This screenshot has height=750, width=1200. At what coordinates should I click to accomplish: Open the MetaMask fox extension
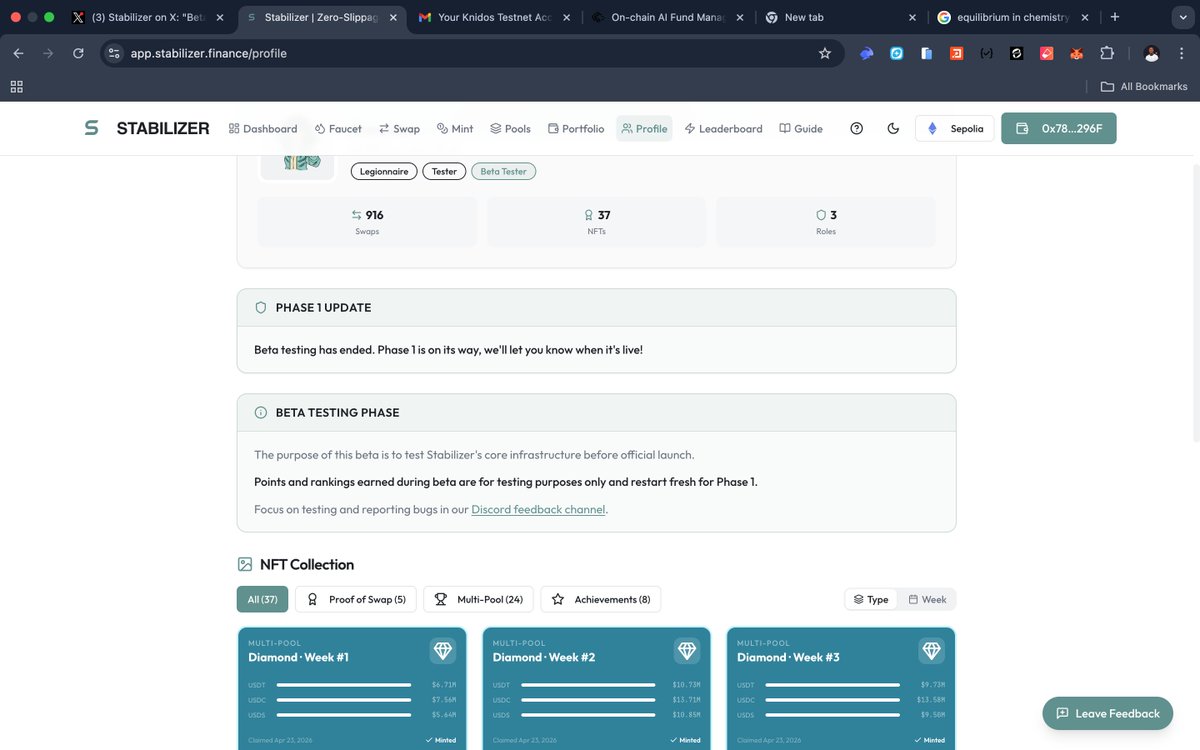pos(1077,53)
